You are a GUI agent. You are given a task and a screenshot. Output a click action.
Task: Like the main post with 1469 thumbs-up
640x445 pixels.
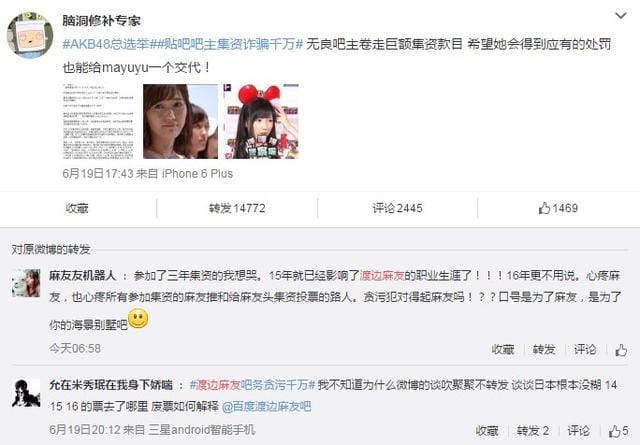[x=558, y=208]
